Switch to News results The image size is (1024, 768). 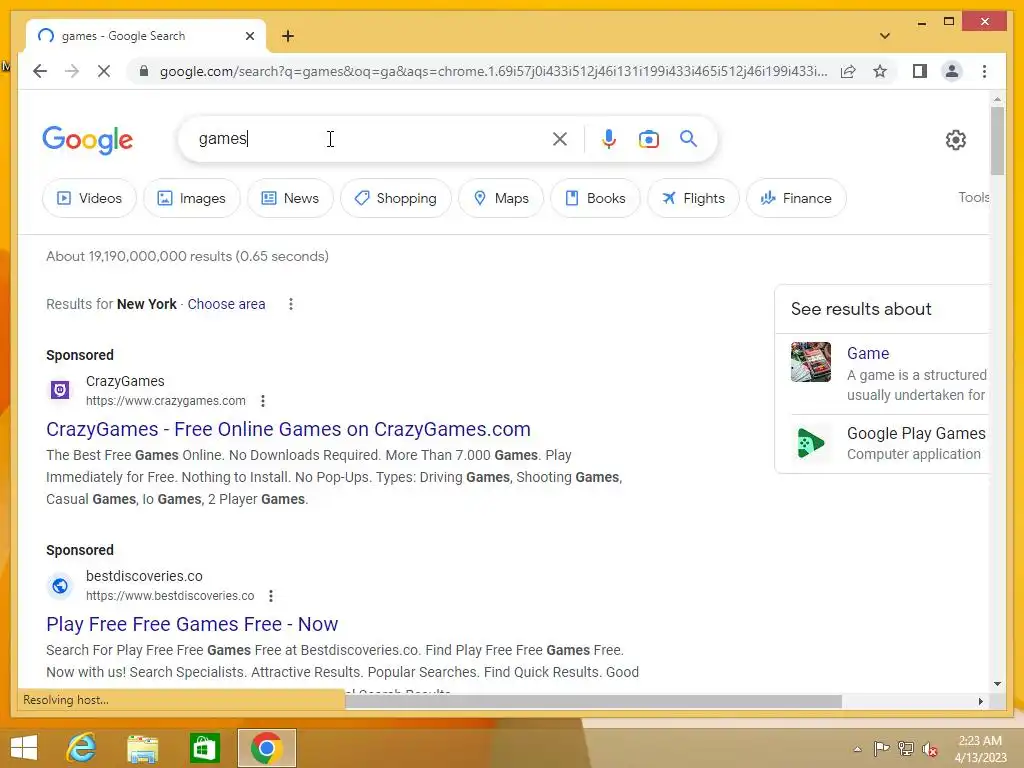pos(291,198)
